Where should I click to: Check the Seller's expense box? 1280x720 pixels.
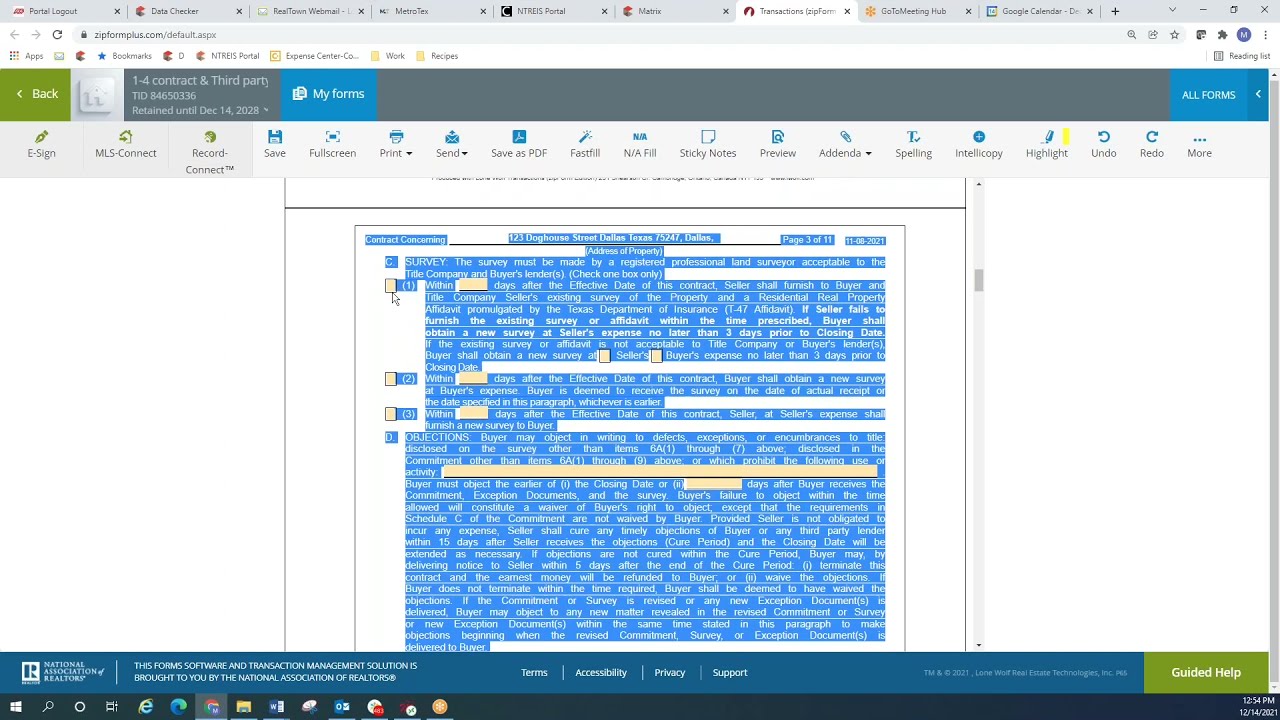pos(604,356)
